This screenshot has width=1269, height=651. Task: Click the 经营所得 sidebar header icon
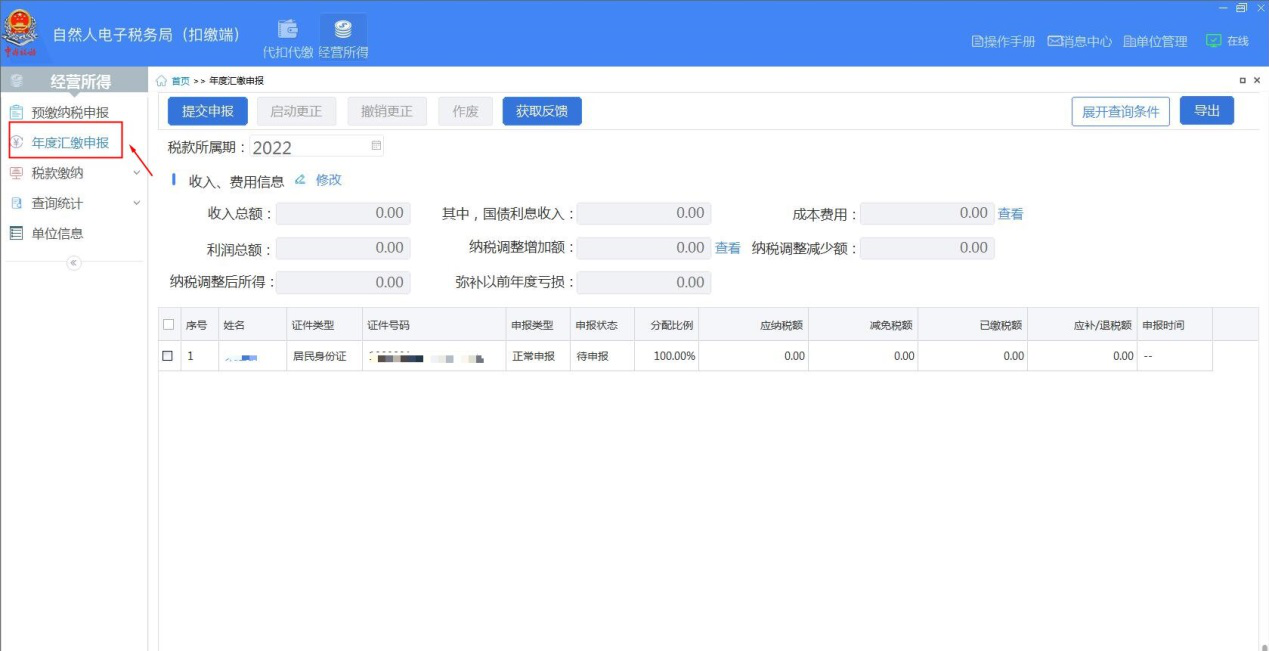pos(16,82)
